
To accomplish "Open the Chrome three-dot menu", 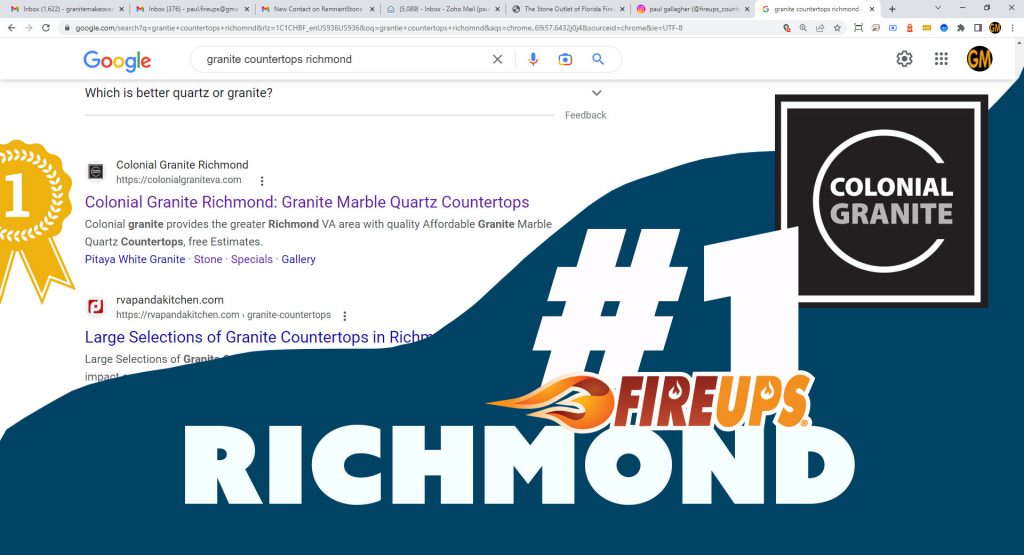I will click(1012, 28).
